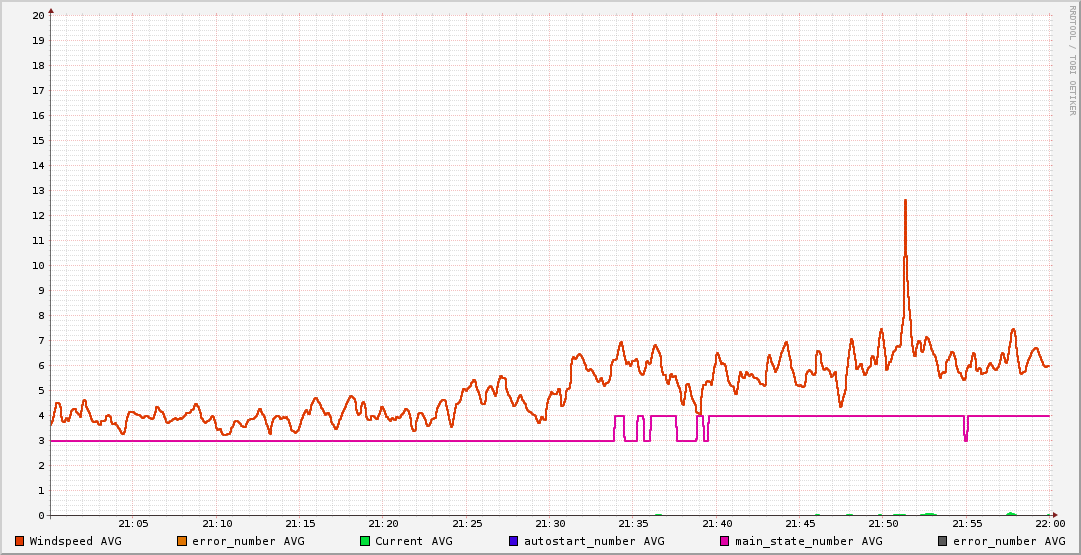Click the blue autostart_number AVG legend swatch

click(514, 541)
